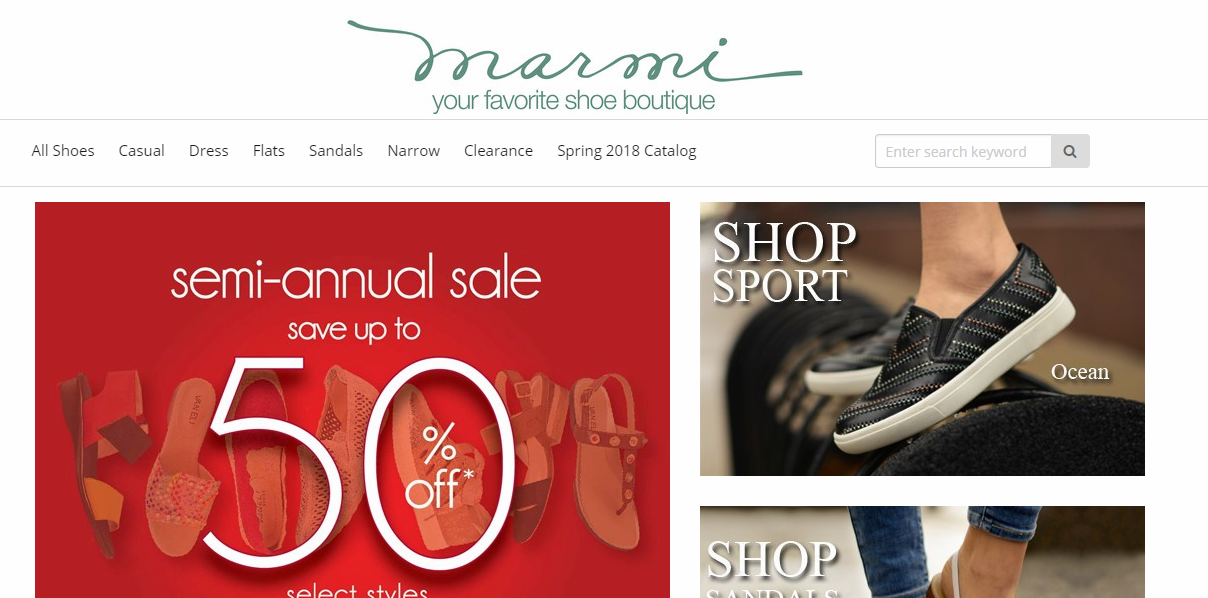1208x598 pixels.
Task: Select the Casual category
Action: pos(142,151)
